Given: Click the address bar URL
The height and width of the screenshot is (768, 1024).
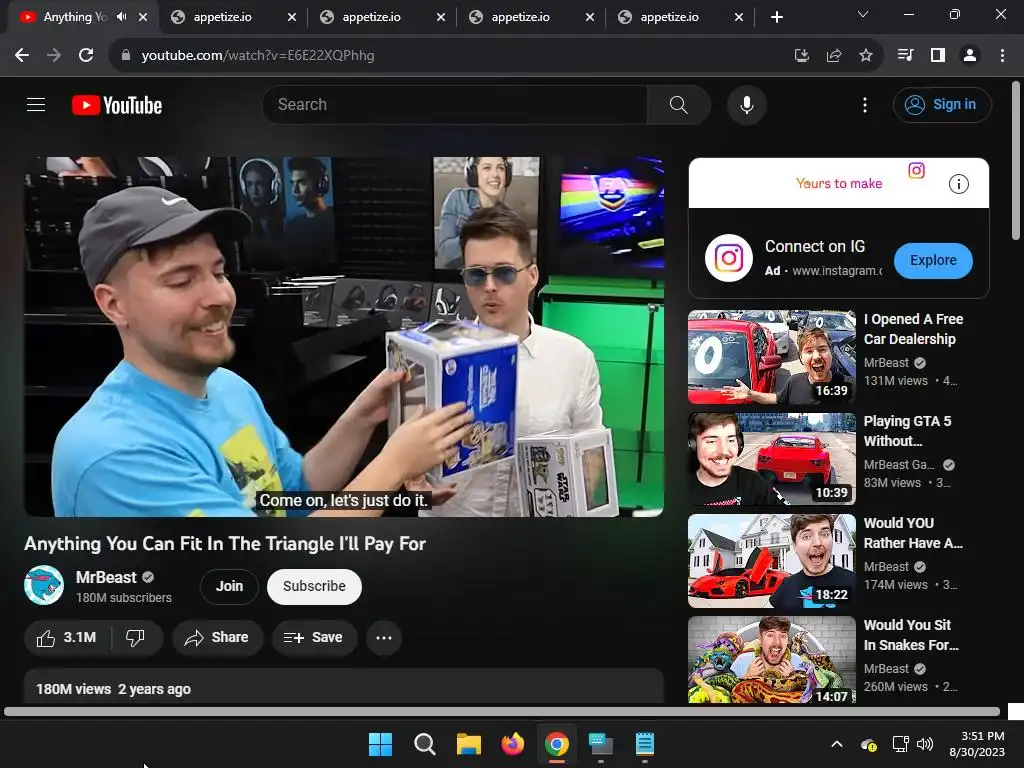Looking at the screenshot, I should click(258, 56).
